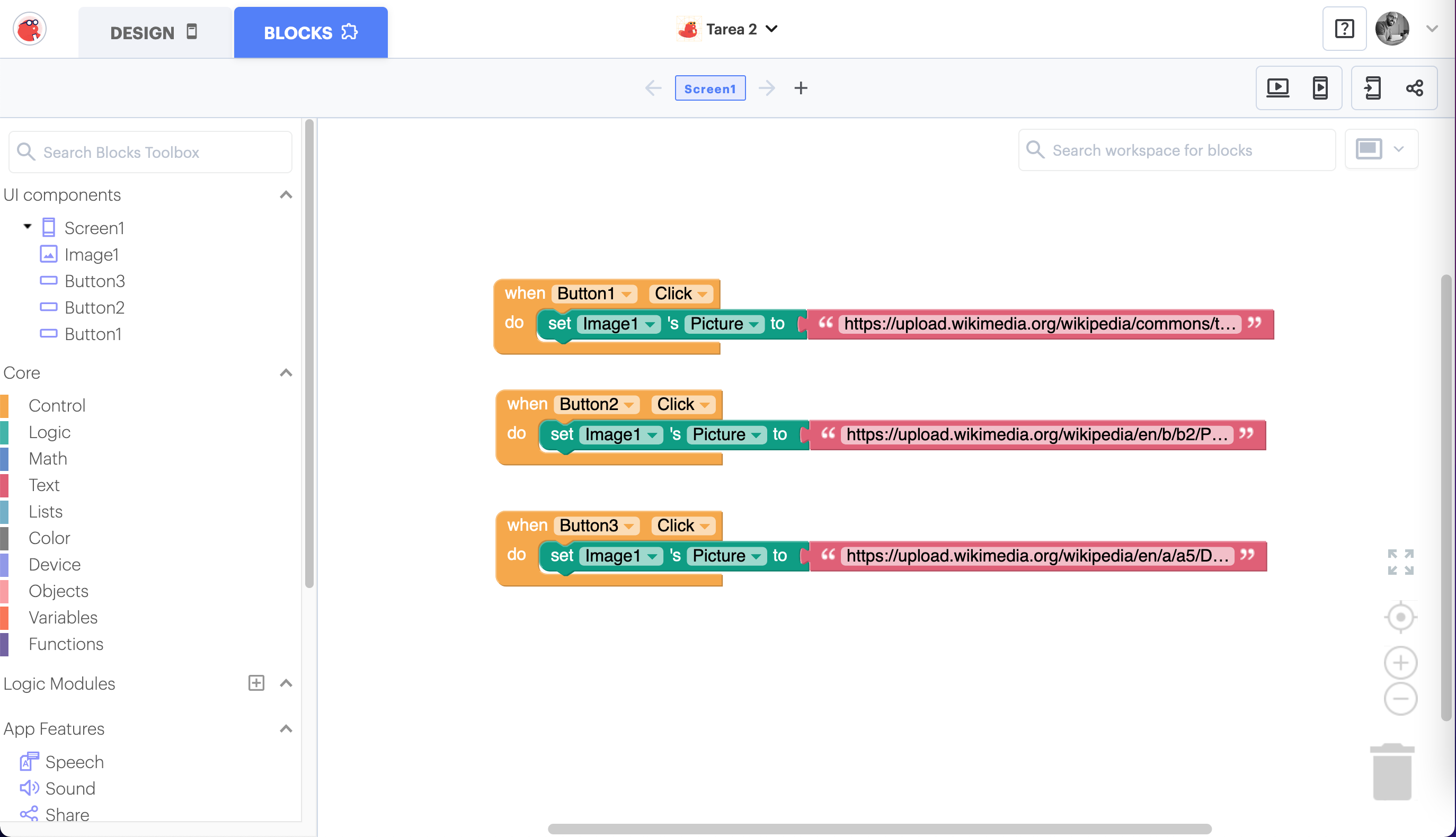Center the workspace with crosshair icon

pos(1400,617)
